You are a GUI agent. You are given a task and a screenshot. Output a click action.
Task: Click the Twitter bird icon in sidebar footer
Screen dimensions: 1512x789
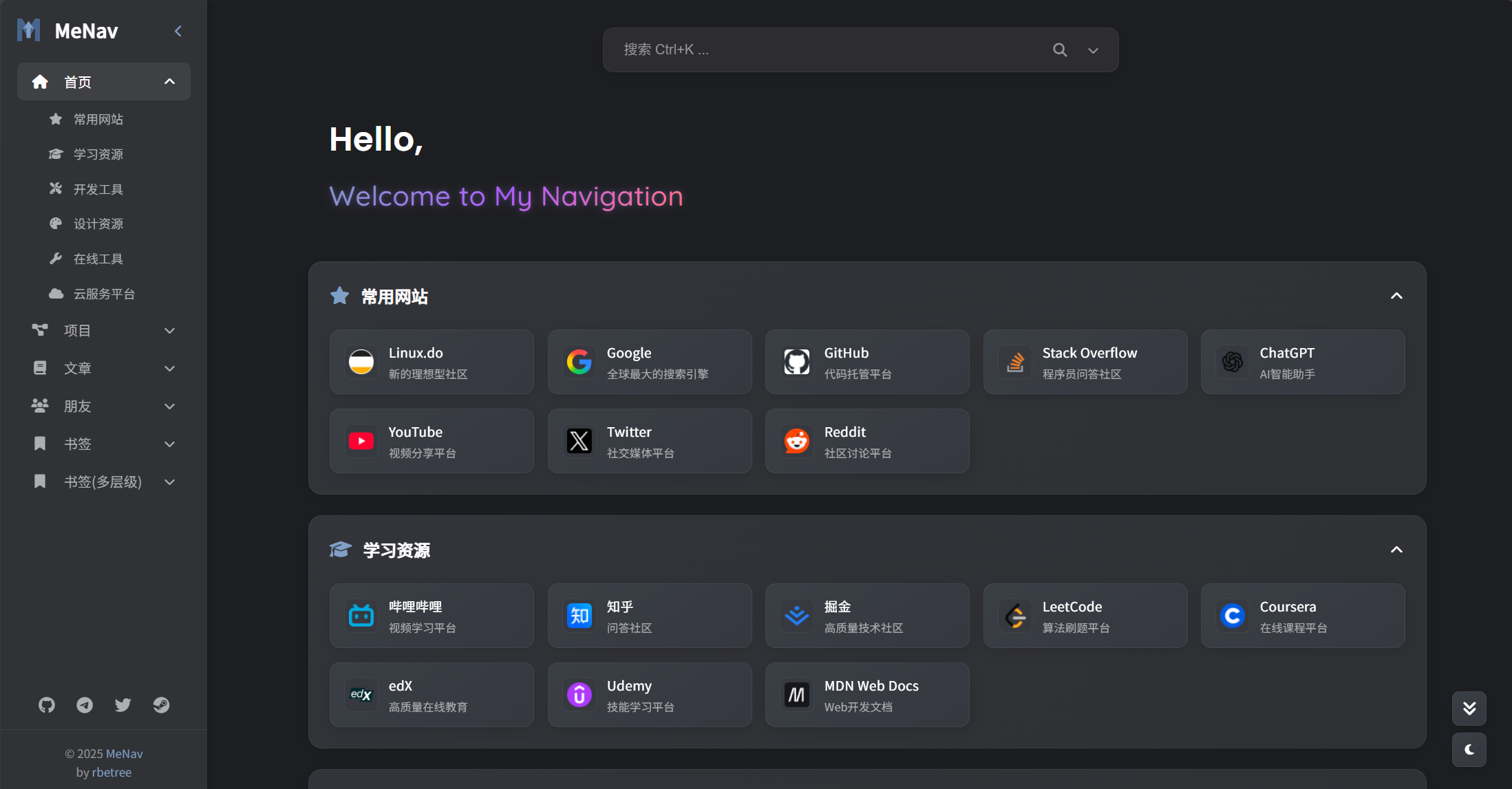coord(123,705)
